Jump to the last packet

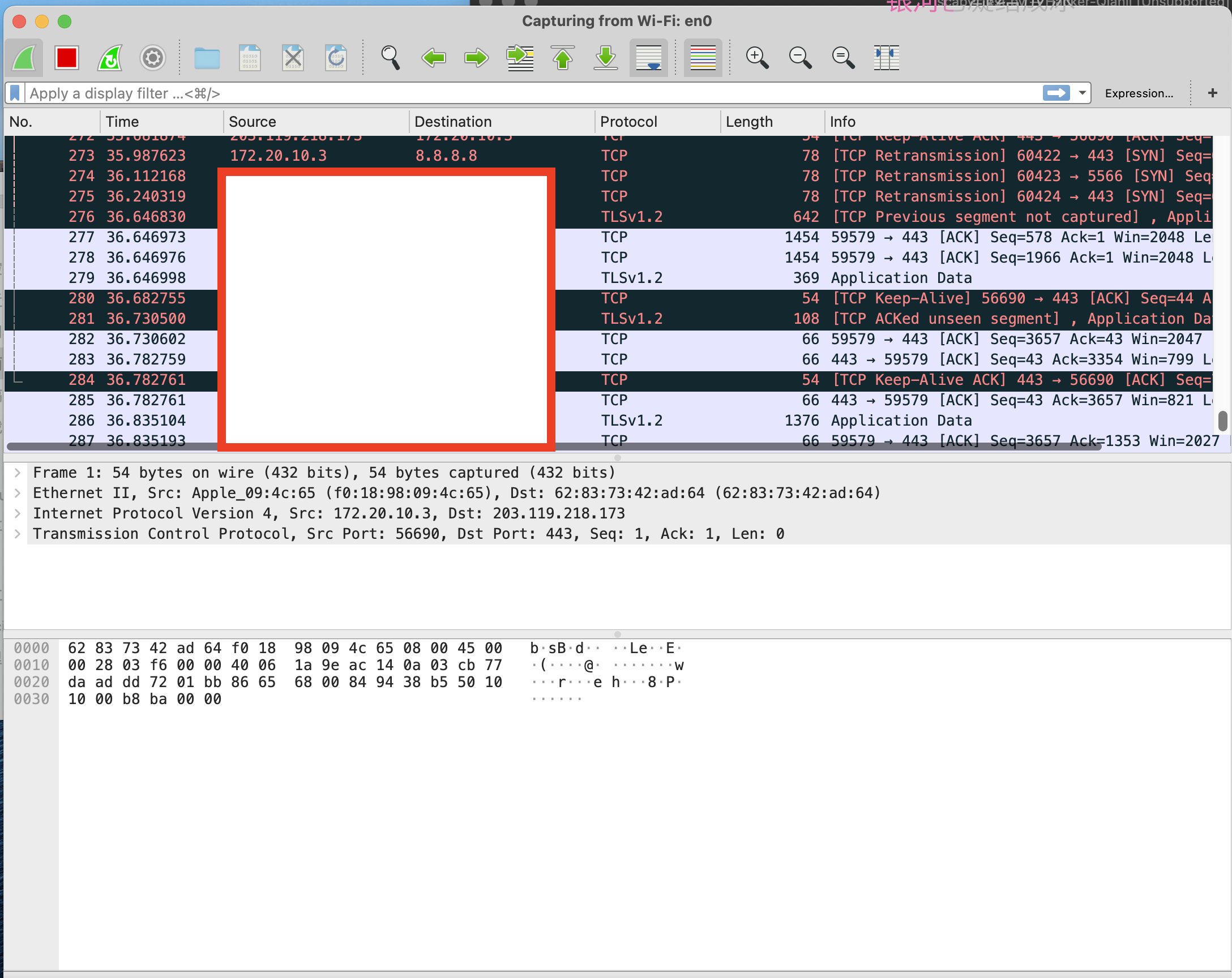(x=606, y=58)
